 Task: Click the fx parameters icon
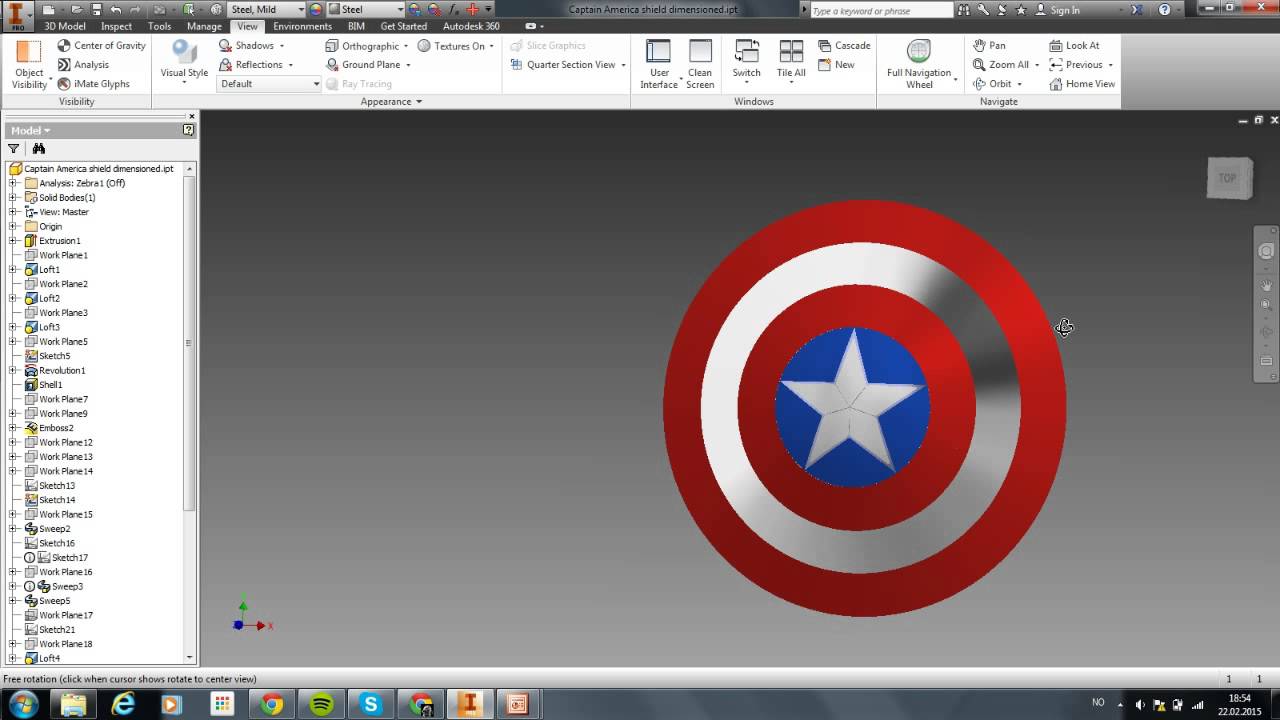point(456,9)
